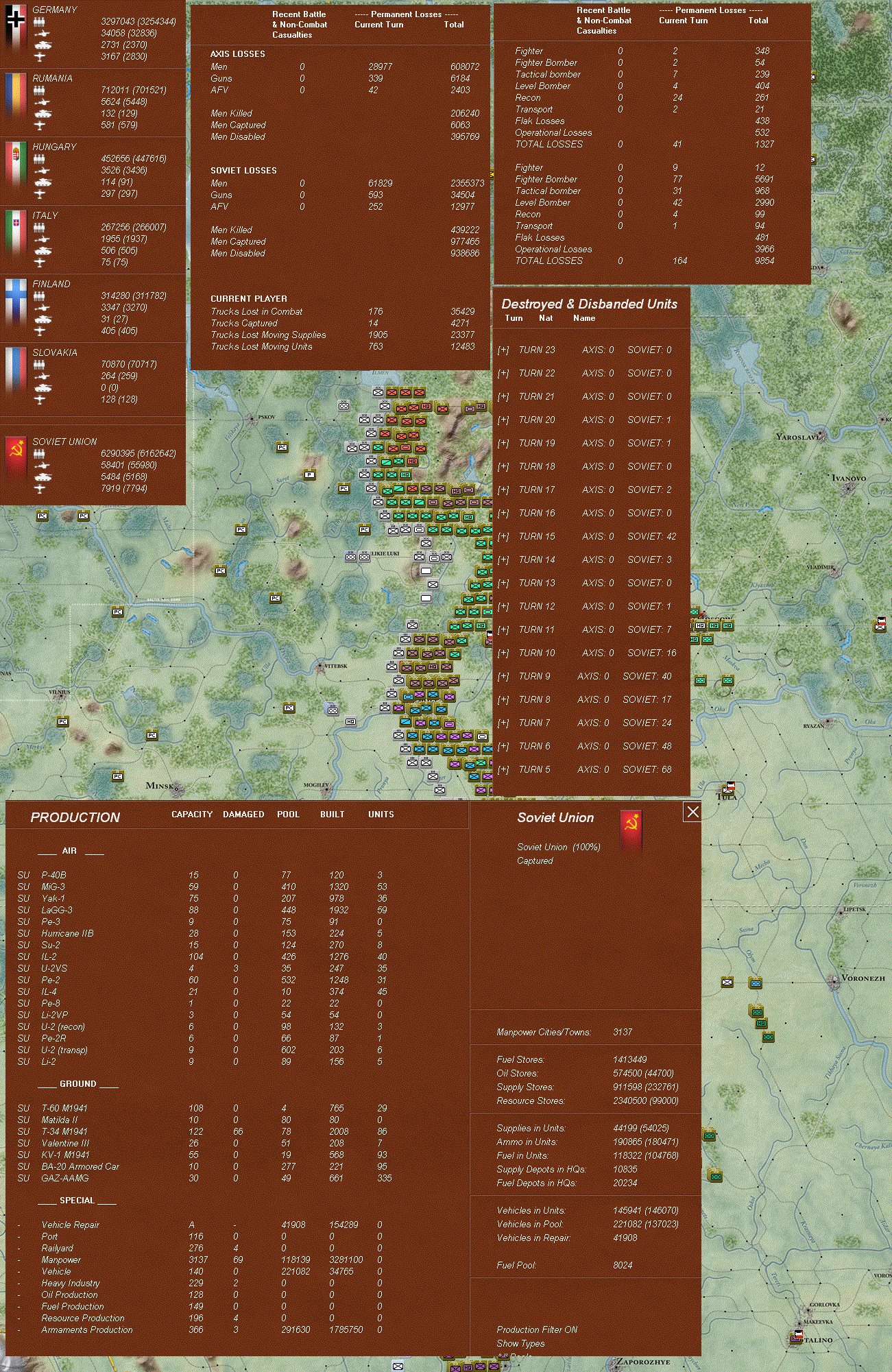Expand the TURN 6 destroyed units list
This screenshot has height=1372, width=892.
(x=503, y=747)
